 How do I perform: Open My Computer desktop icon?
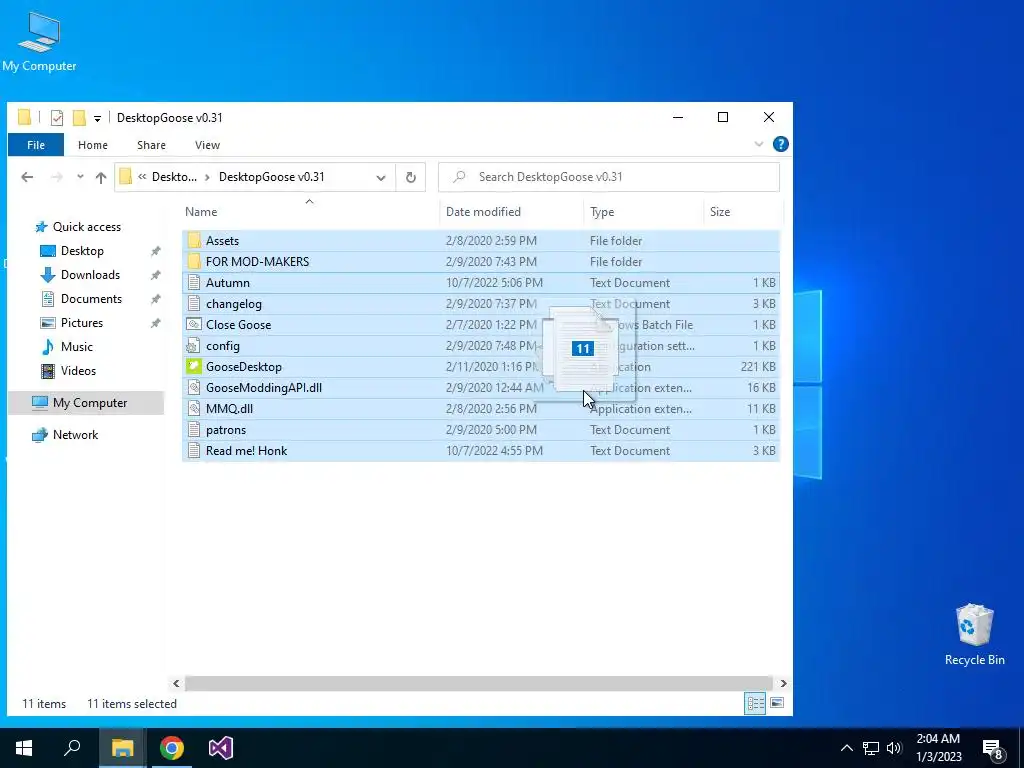click(39, 42)
